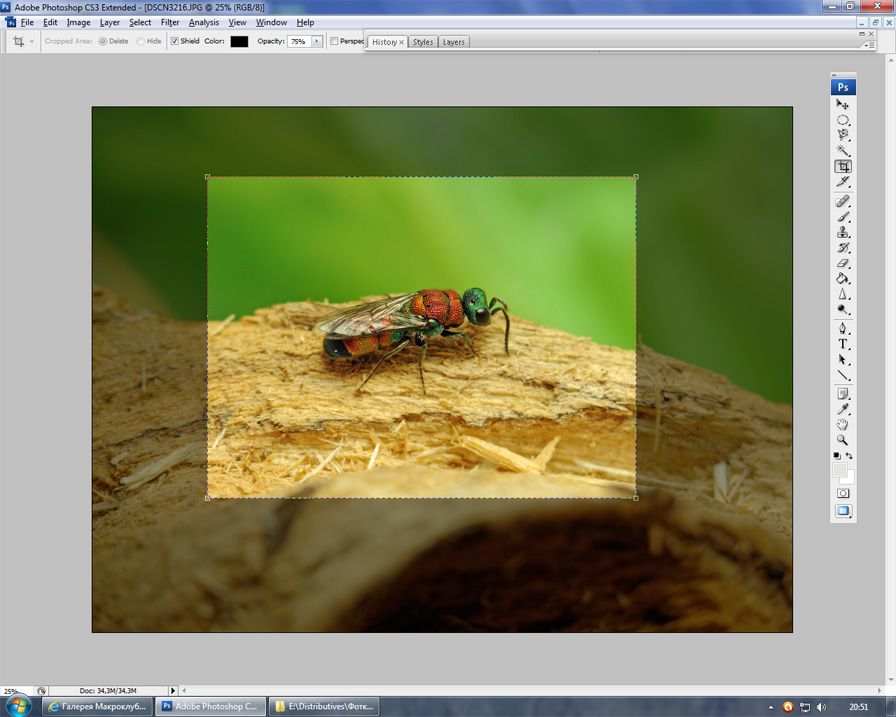Open the Windows Start button
The width and height of the screenshot is (896, 717).
tap(18, 706)
